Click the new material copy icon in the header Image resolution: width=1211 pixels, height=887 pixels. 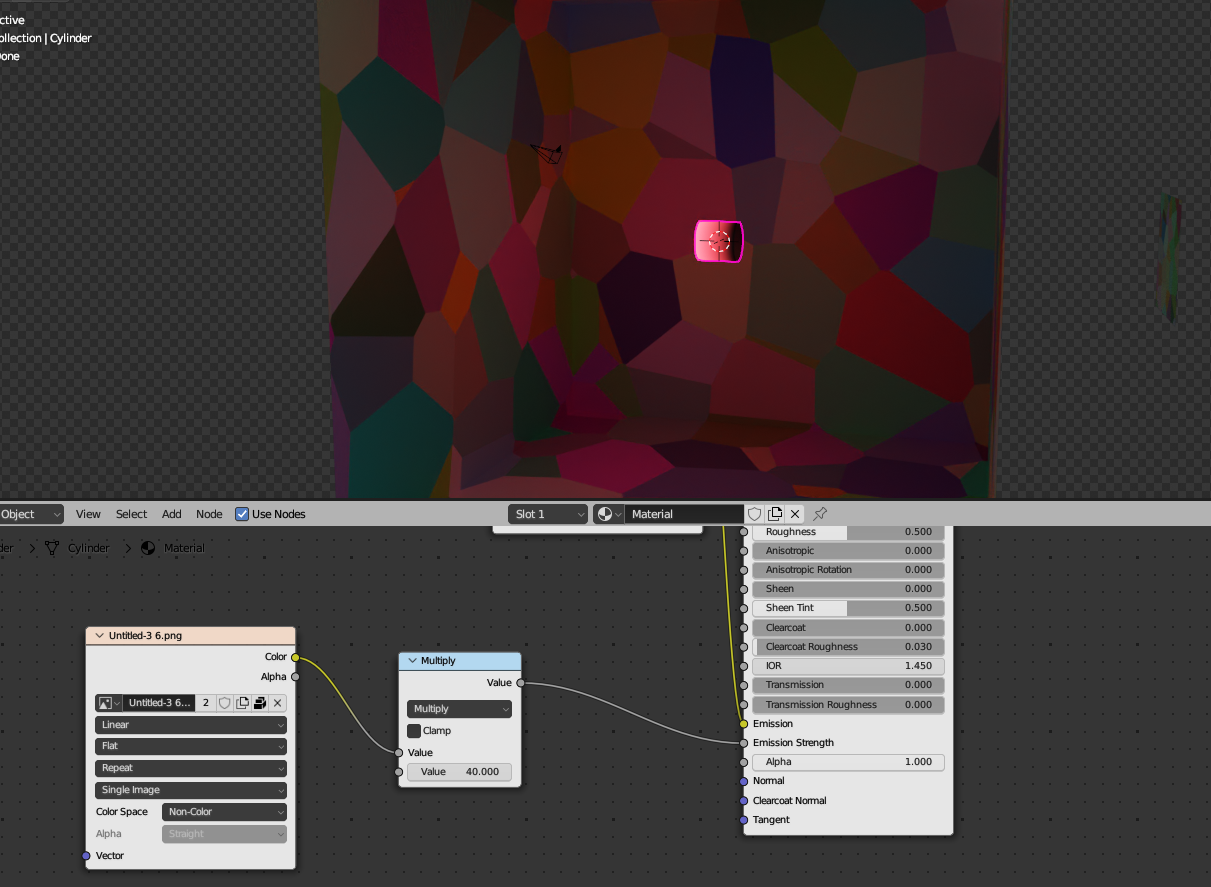pos(775,514)
